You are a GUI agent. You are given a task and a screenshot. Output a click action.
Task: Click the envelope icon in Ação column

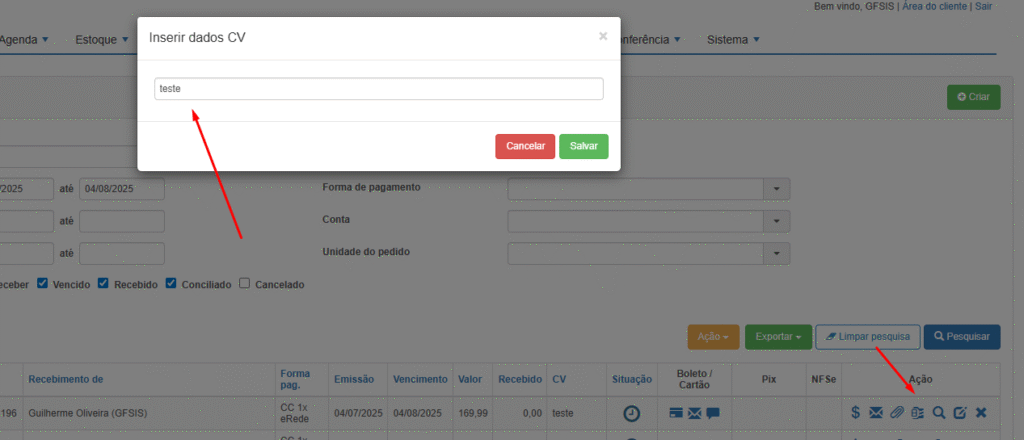coord(876,412)
